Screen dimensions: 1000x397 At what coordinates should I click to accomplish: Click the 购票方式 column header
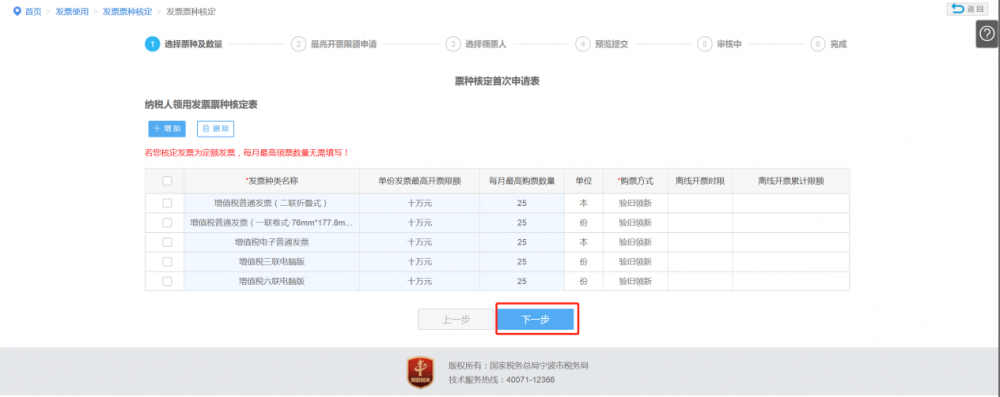click(x=635, y=181)
